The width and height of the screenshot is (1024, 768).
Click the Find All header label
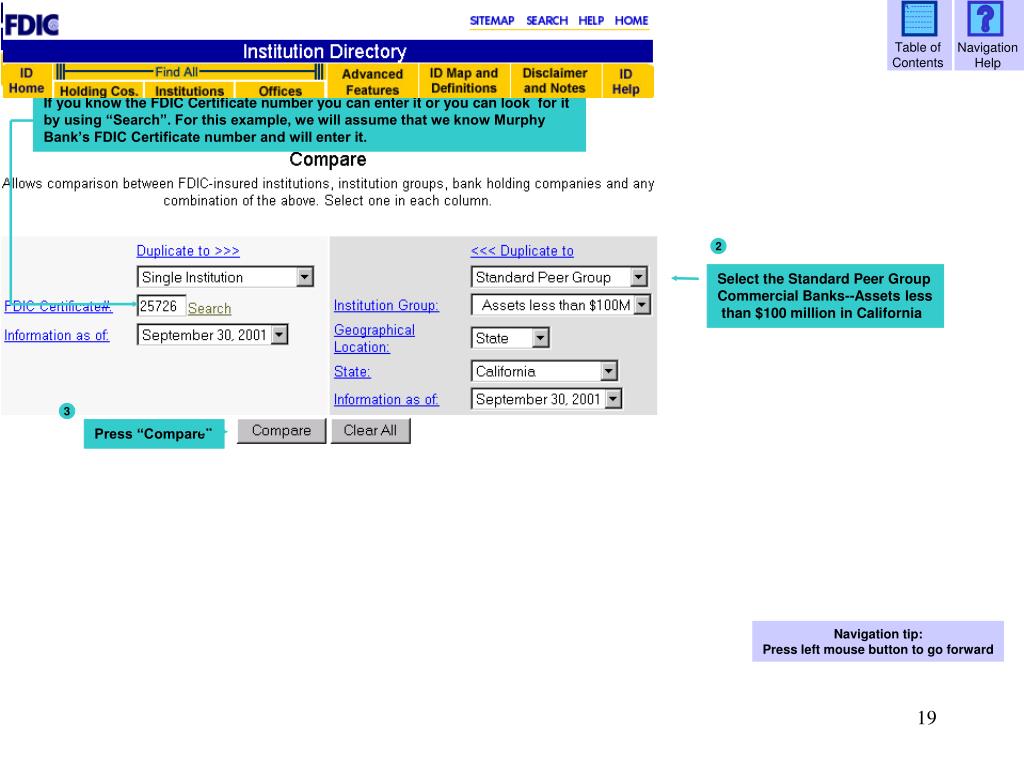point(176,72)
